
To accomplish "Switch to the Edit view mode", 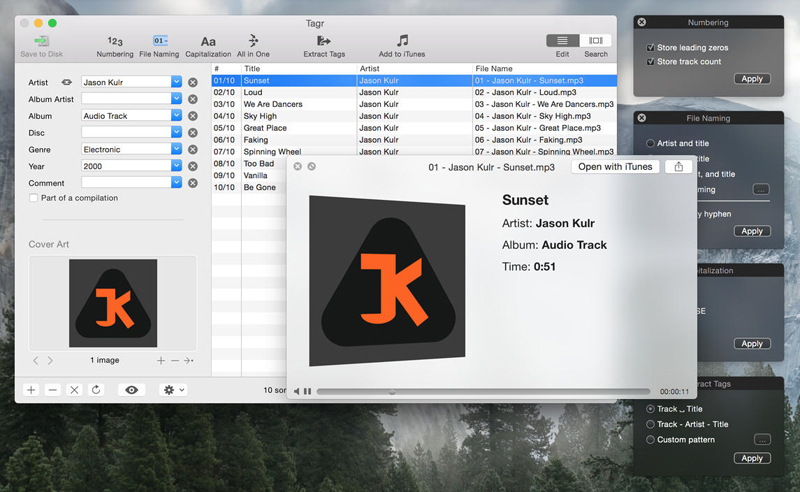I will point(562,40).
